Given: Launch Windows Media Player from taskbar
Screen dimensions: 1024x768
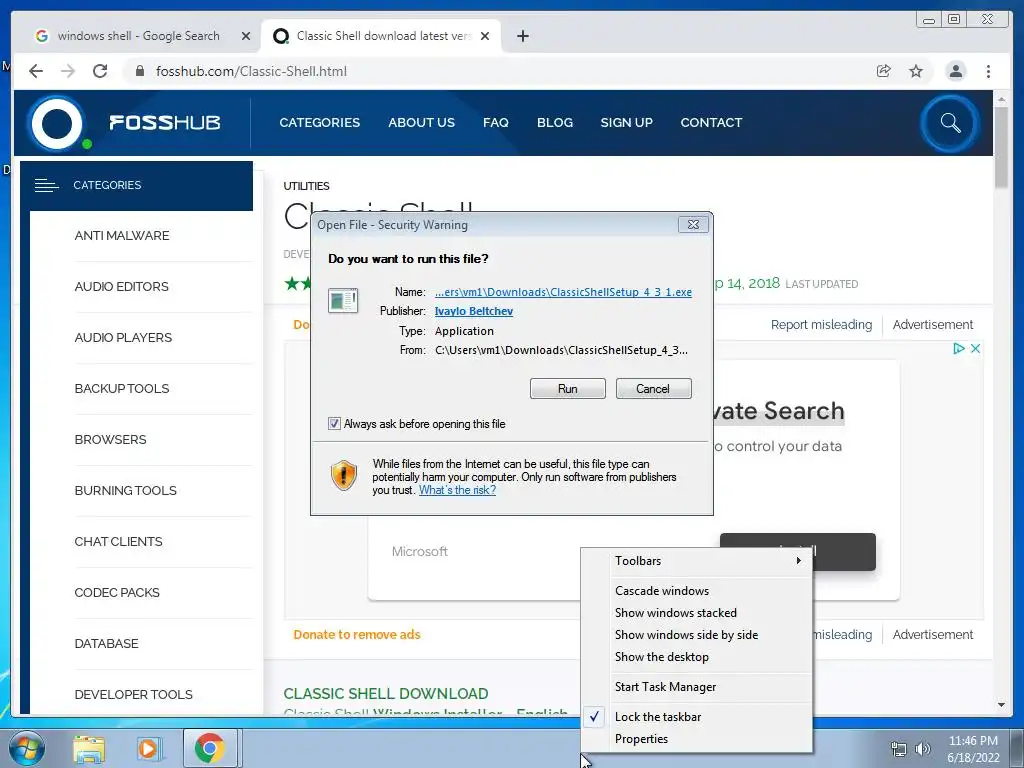Looking at the screenshot, I should [x=148, y=749].
